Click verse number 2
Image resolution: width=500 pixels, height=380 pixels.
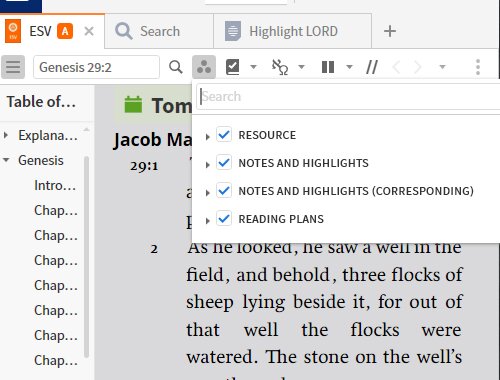point(154,249)
